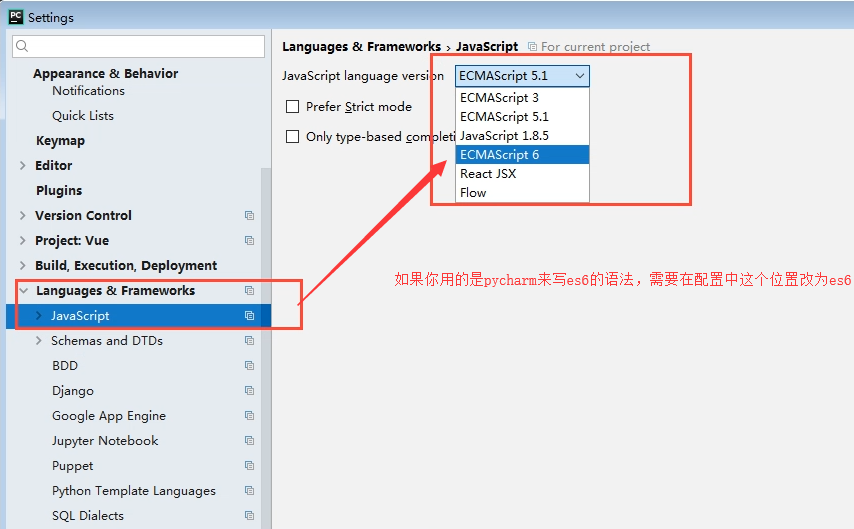Viewport: 854px width, 529px height.
Task: Click the search magnifier icon in the settings search box
Action: pyautogui.click(x=22, y=46)
